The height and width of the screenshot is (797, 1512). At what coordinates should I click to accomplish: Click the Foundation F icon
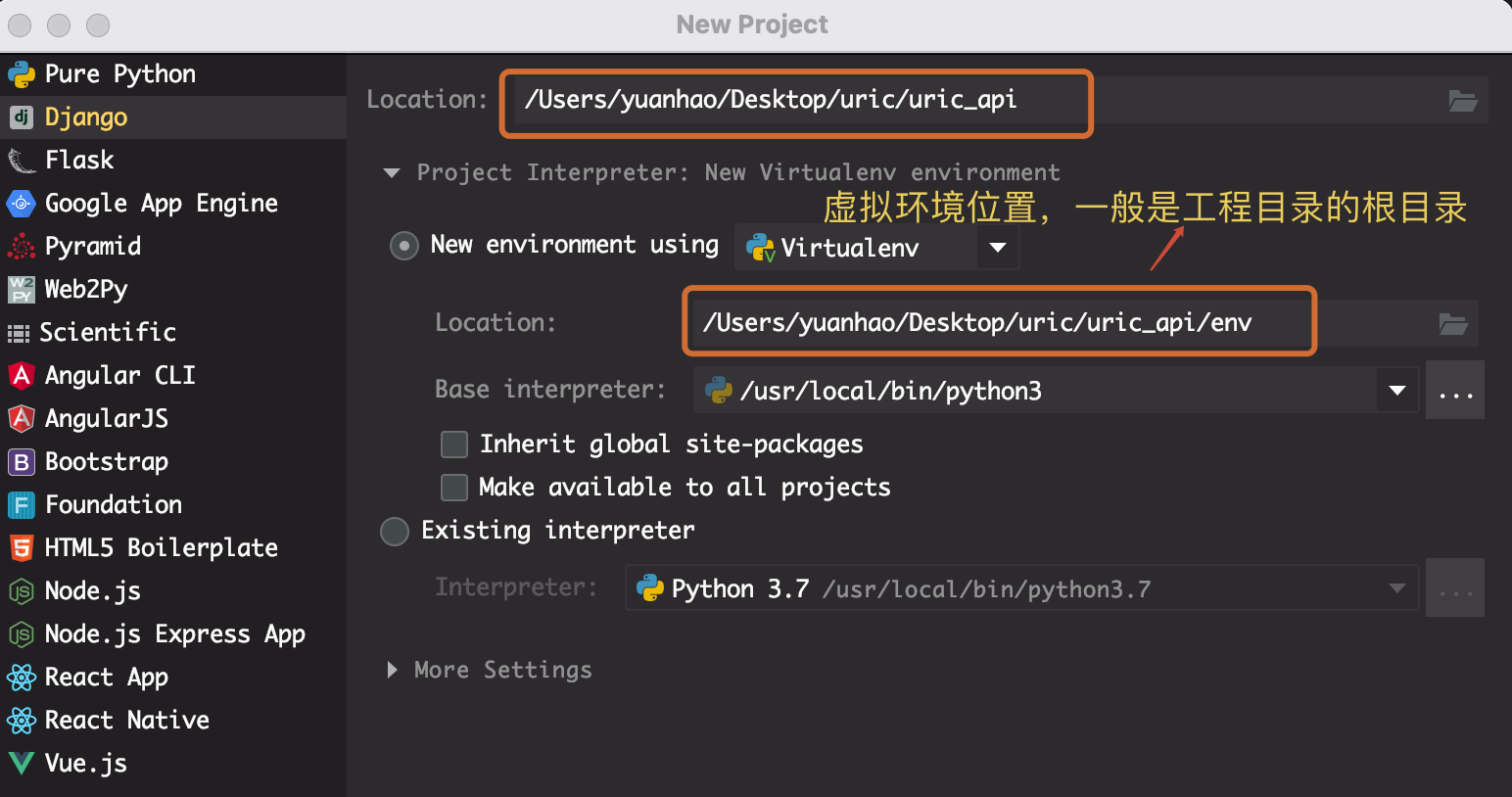click(x=22, y=505)
